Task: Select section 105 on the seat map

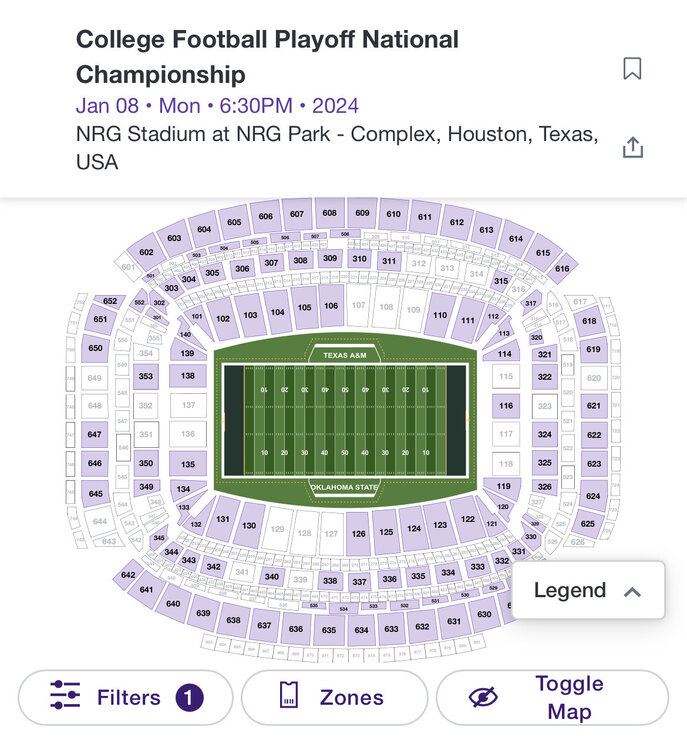Action: tap(304, 308)
